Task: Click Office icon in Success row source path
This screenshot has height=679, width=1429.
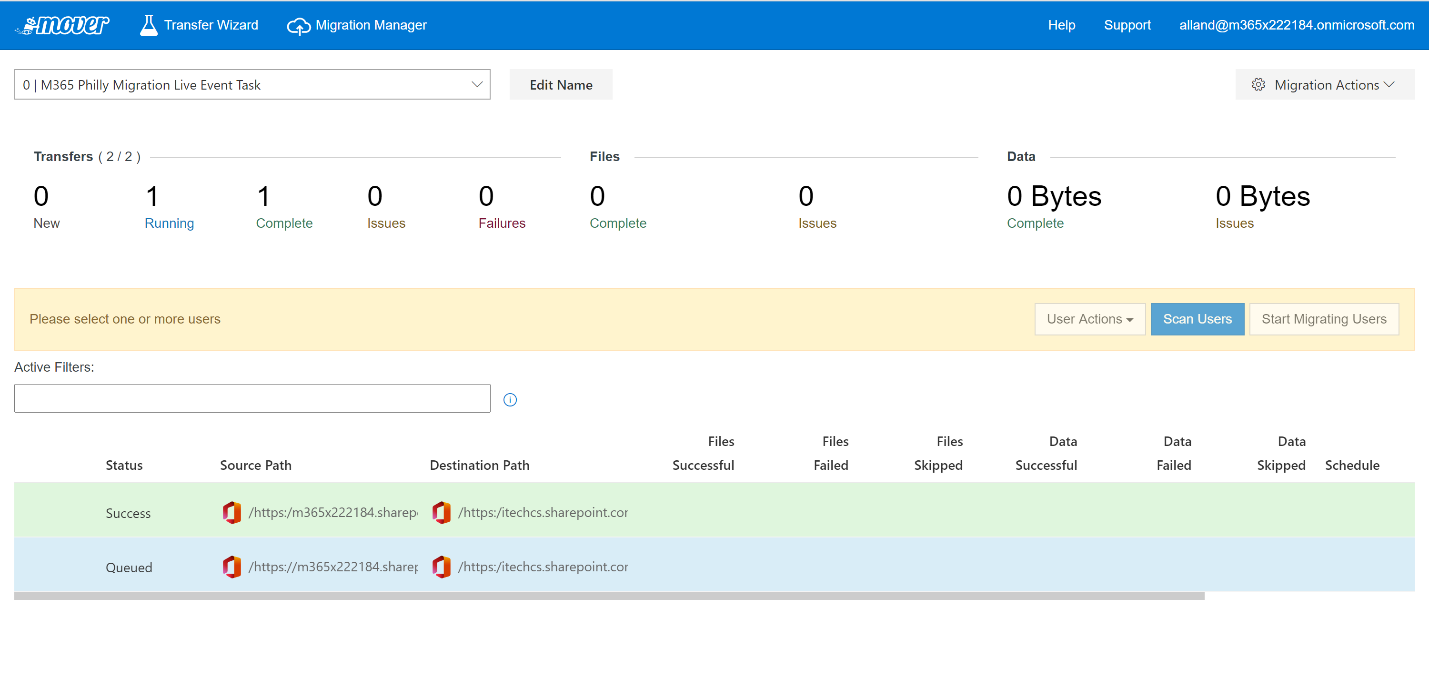Action: pos(232,513)
